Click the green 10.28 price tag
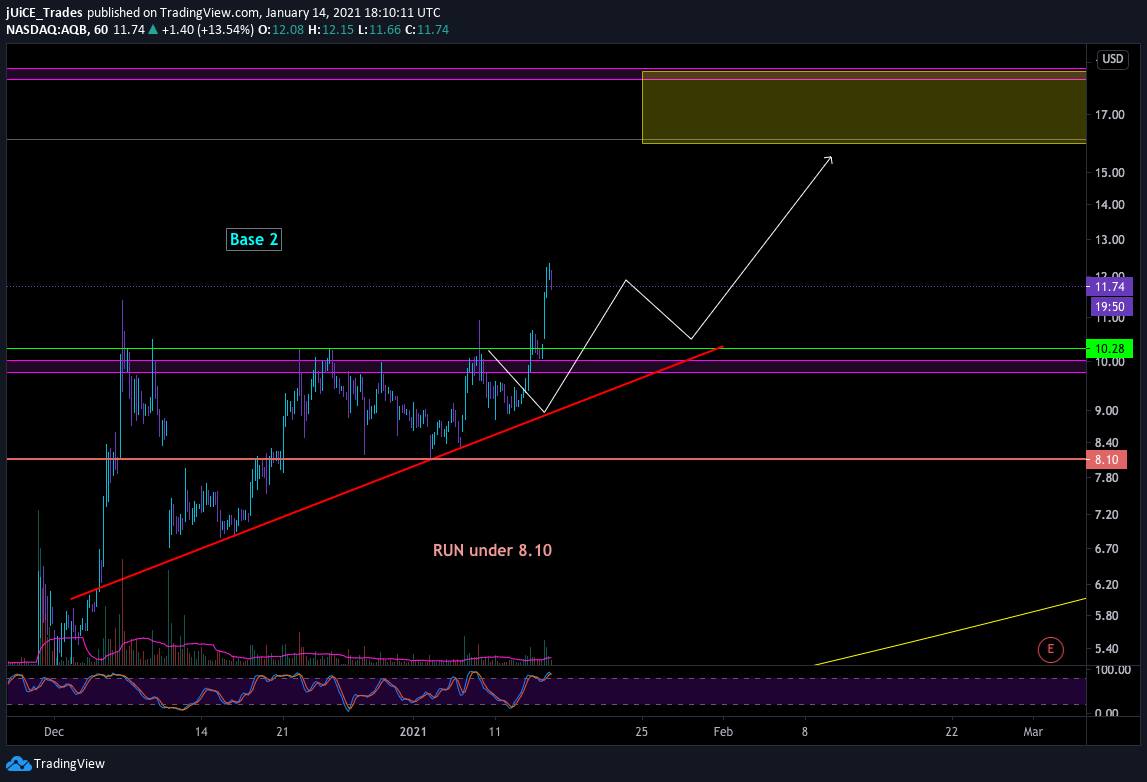 (1109, 349)
